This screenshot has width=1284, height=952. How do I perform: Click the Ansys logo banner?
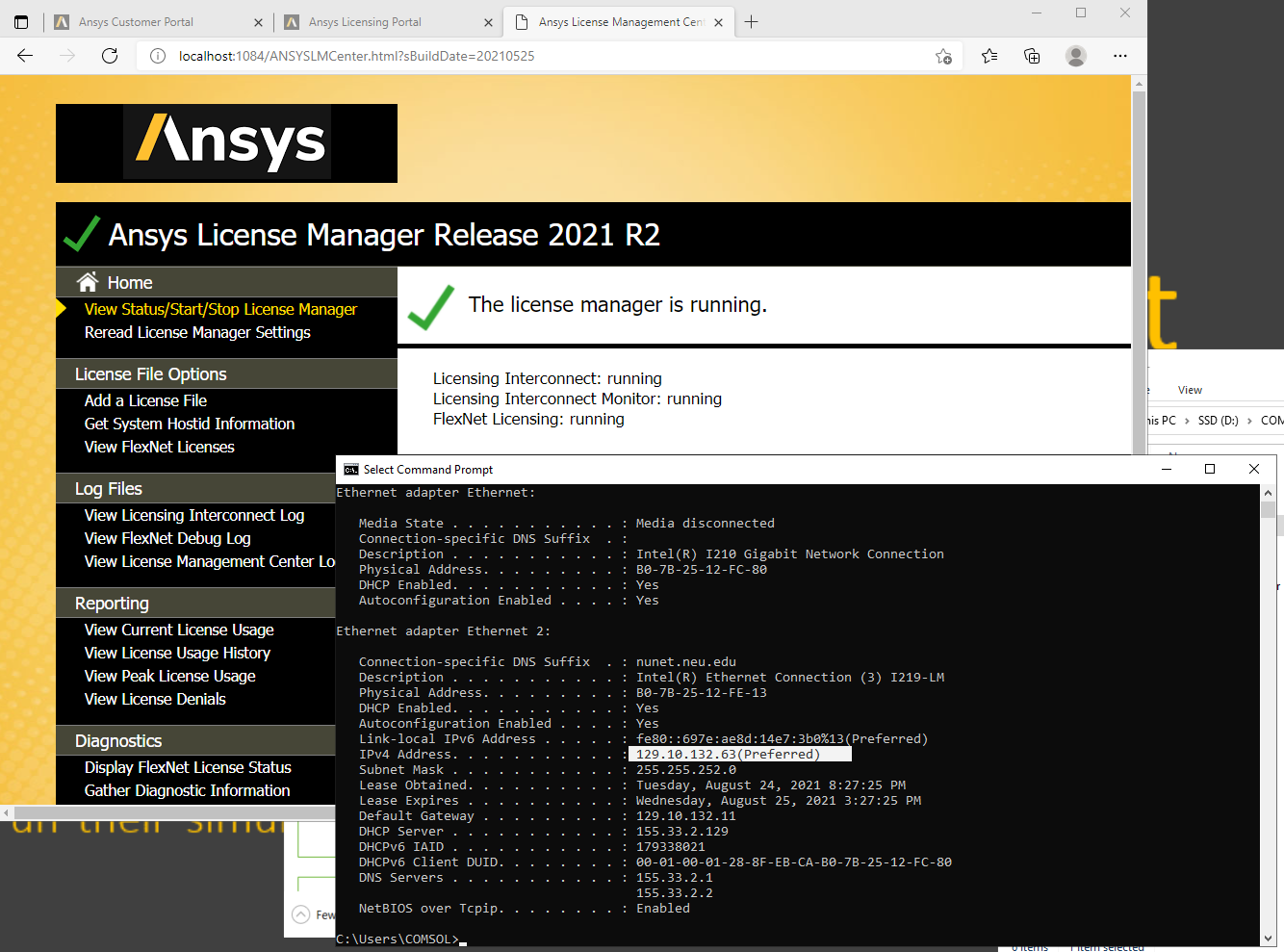[226, 143]
